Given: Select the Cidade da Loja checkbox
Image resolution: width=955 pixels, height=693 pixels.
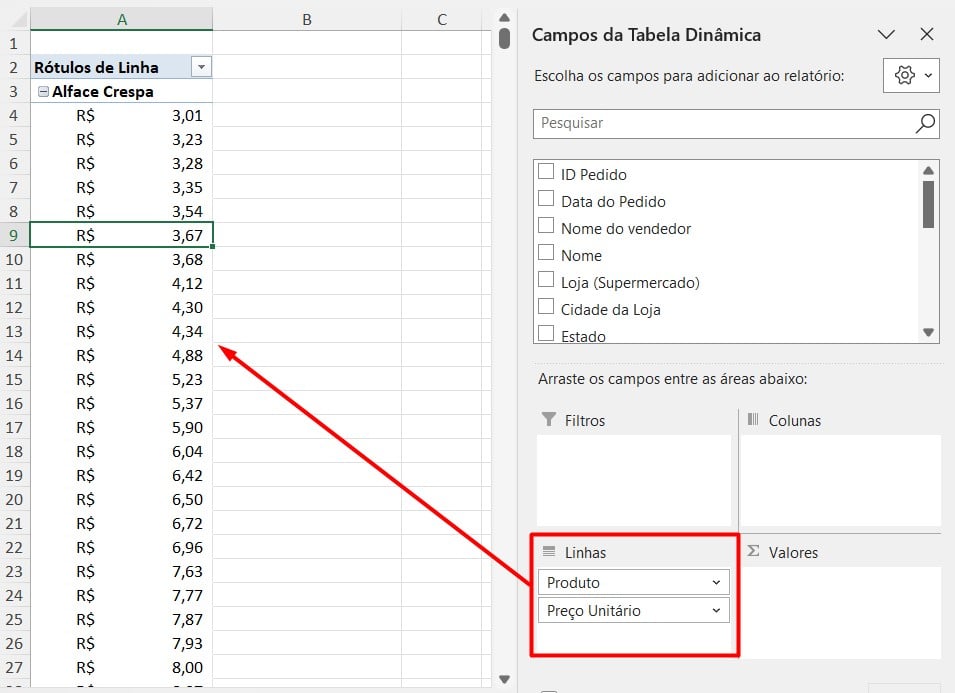Looking at the screenshot, I should pos(546,307).
